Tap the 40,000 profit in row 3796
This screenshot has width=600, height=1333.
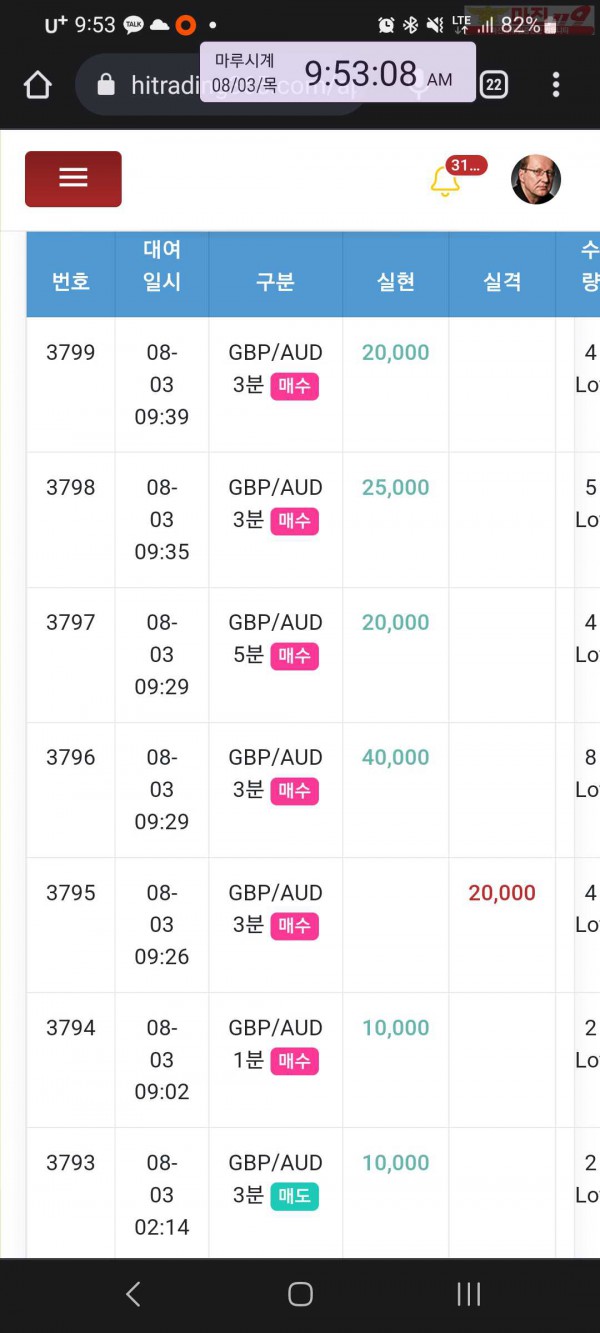pyautogui.click(x=396, y=758)
